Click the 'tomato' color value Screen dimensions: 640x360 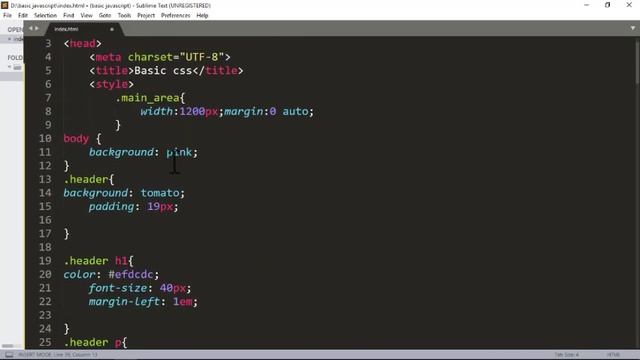tap(160, 193)
